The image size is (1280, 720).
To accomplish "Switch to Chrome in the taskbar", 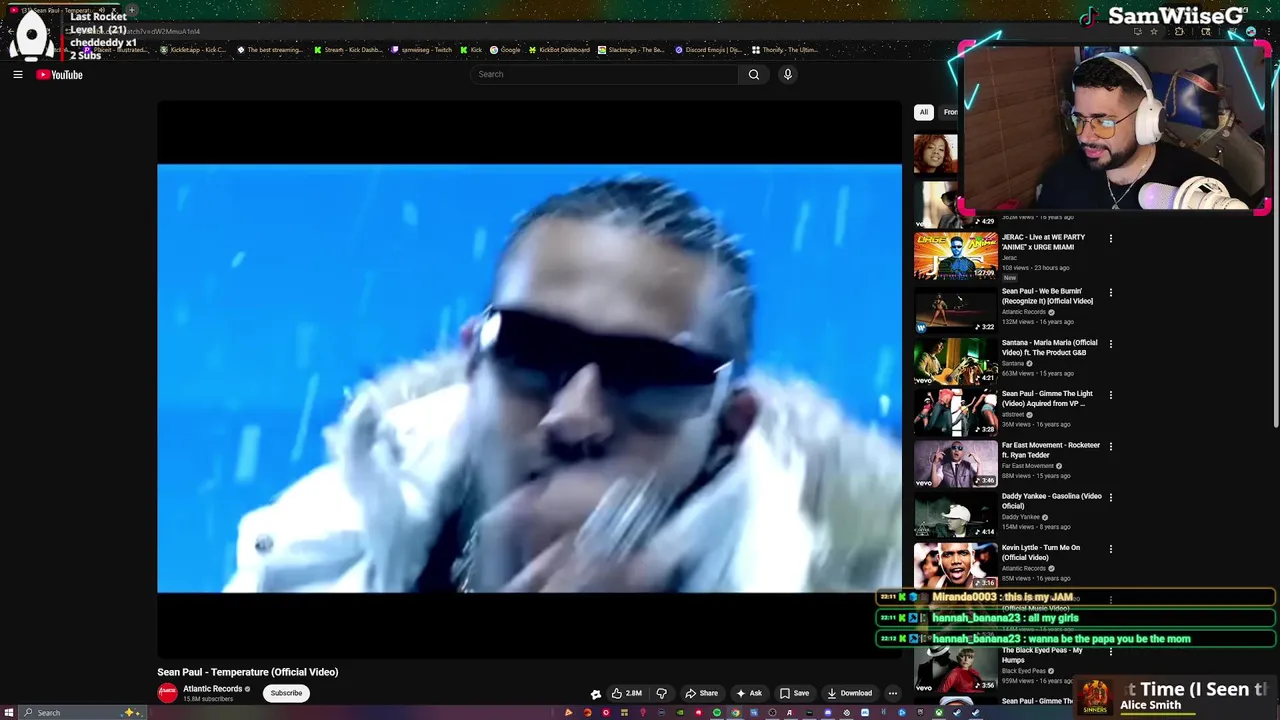I will 735,713.
